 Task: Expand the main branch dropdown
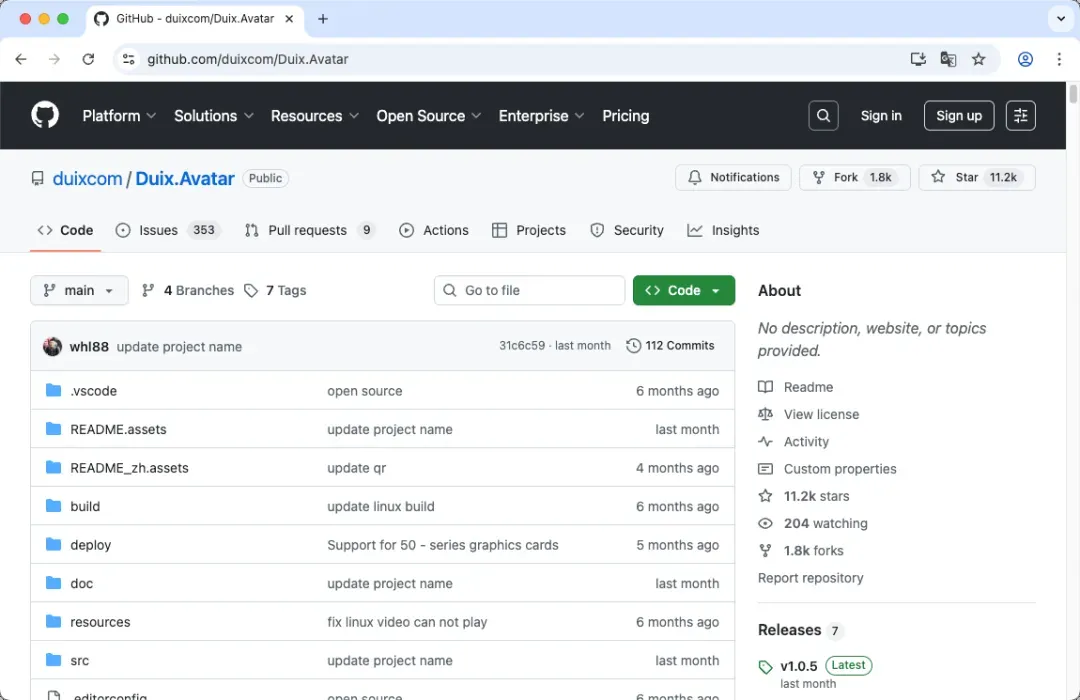(x=79, y=290)
